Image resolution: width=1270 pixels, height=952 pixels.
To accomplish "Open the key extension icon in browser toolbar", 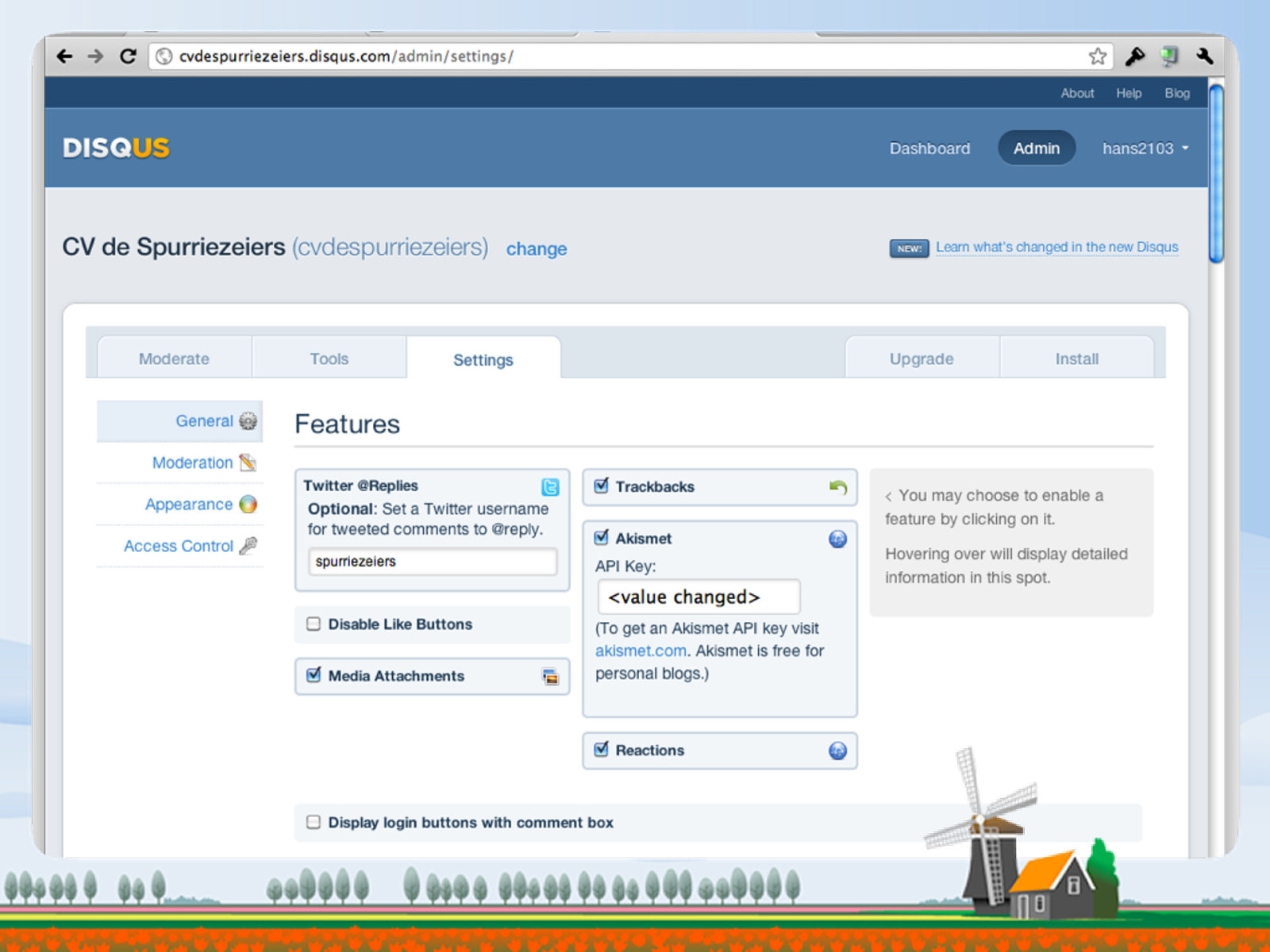I will click(x=1135, y=56).
